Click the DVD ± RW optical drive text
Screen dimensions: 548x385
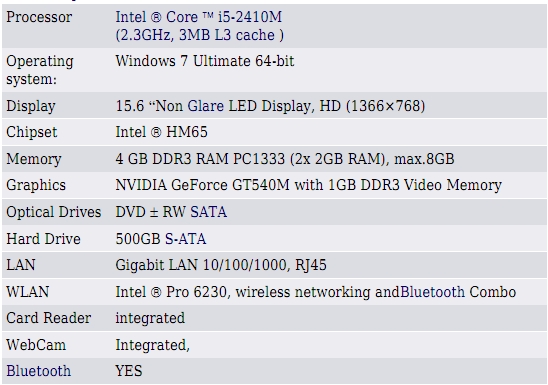click(151, 212)
